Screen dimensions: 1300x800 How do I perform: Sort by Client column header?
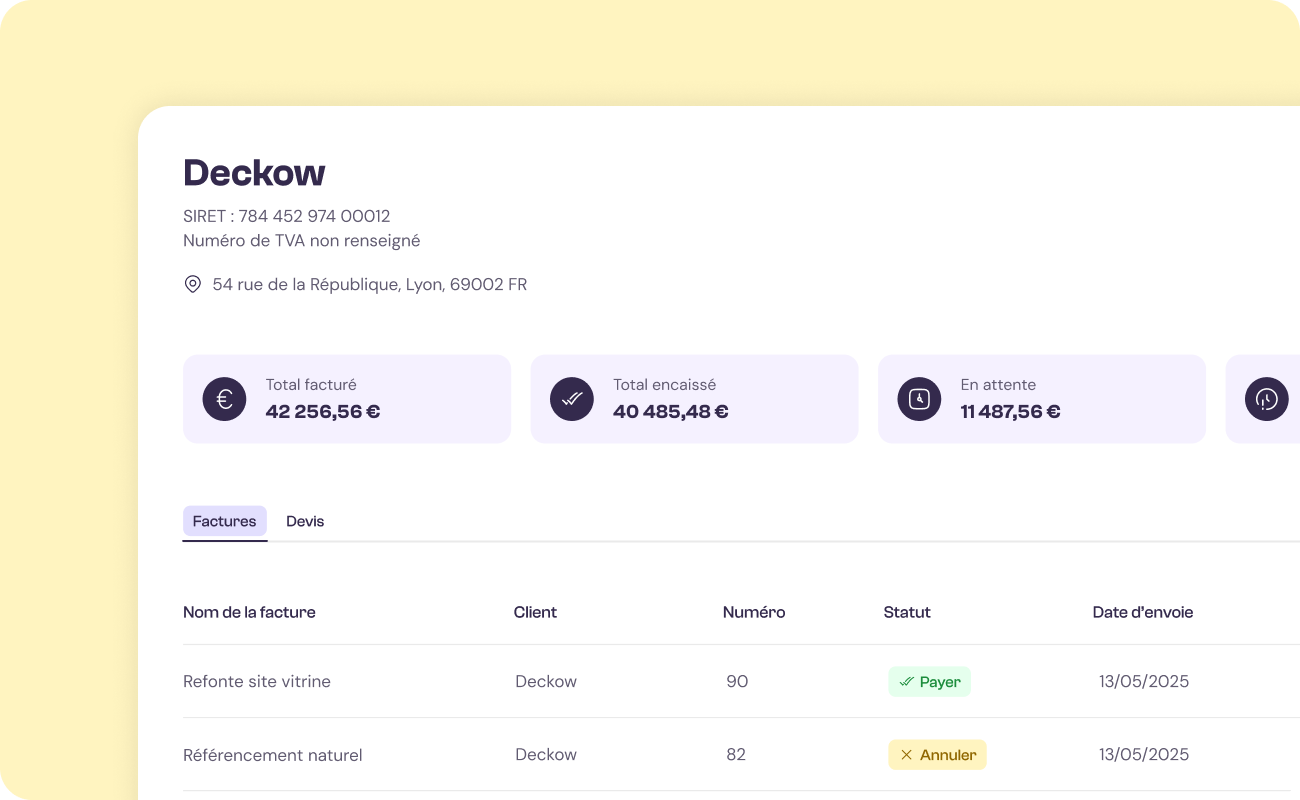[535, 612]
